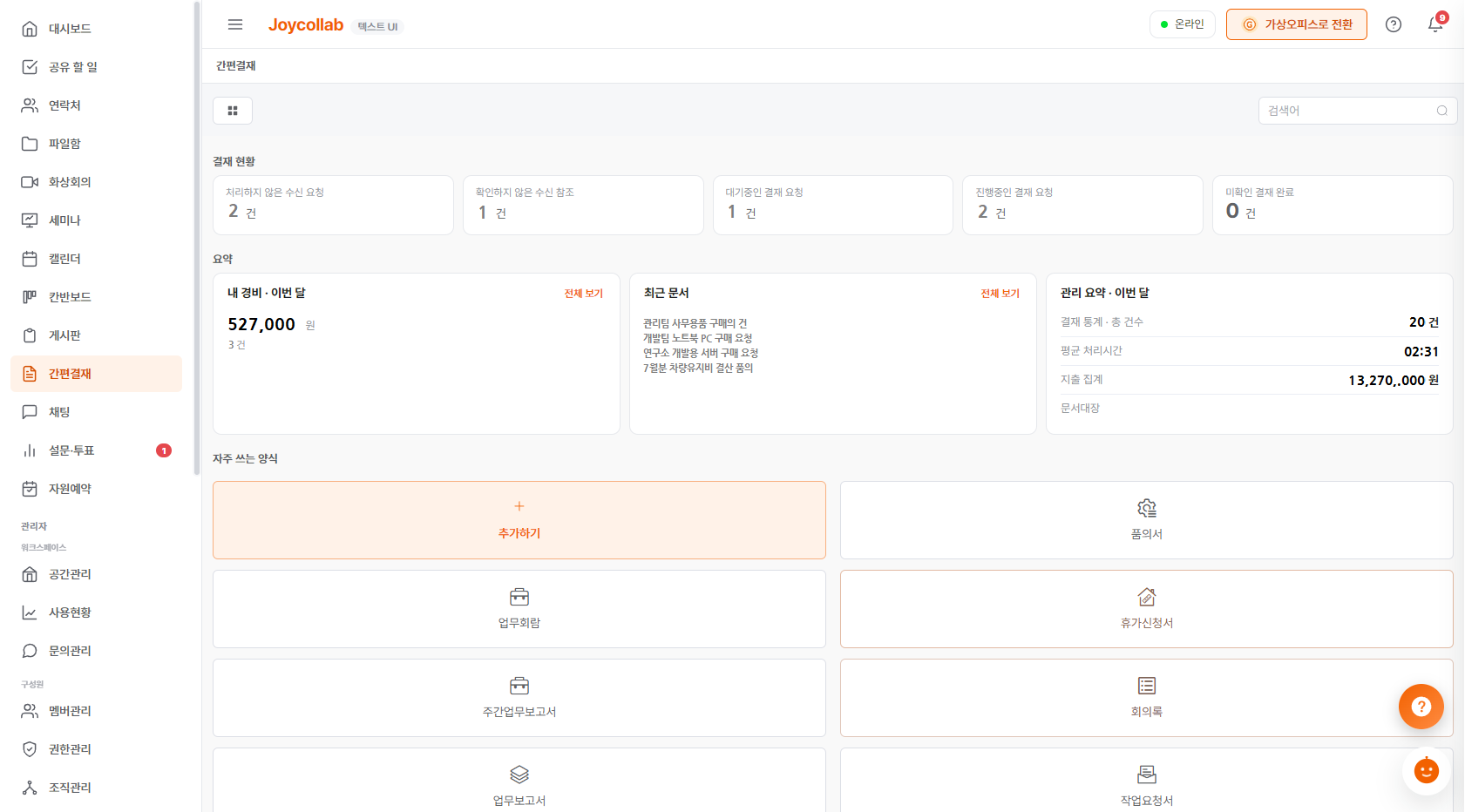Open the 공간관리 building icon

[30, 574]
